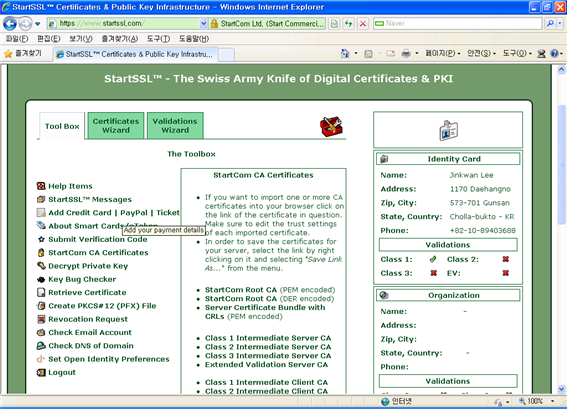
Task: Open a new browser tab
Action: click(226, 54)
